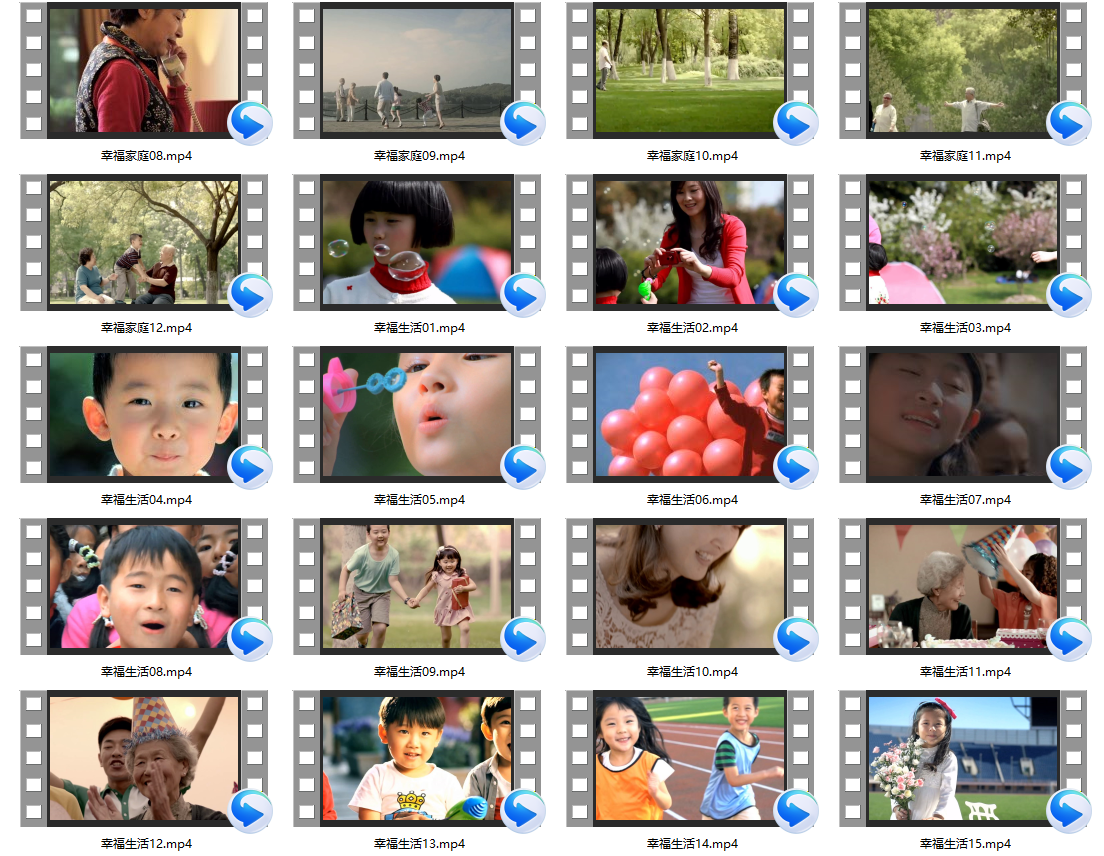Click the file name 幸福生活09.mp4
This screenshot has width=1104, height=856.
tap(420, 672)
